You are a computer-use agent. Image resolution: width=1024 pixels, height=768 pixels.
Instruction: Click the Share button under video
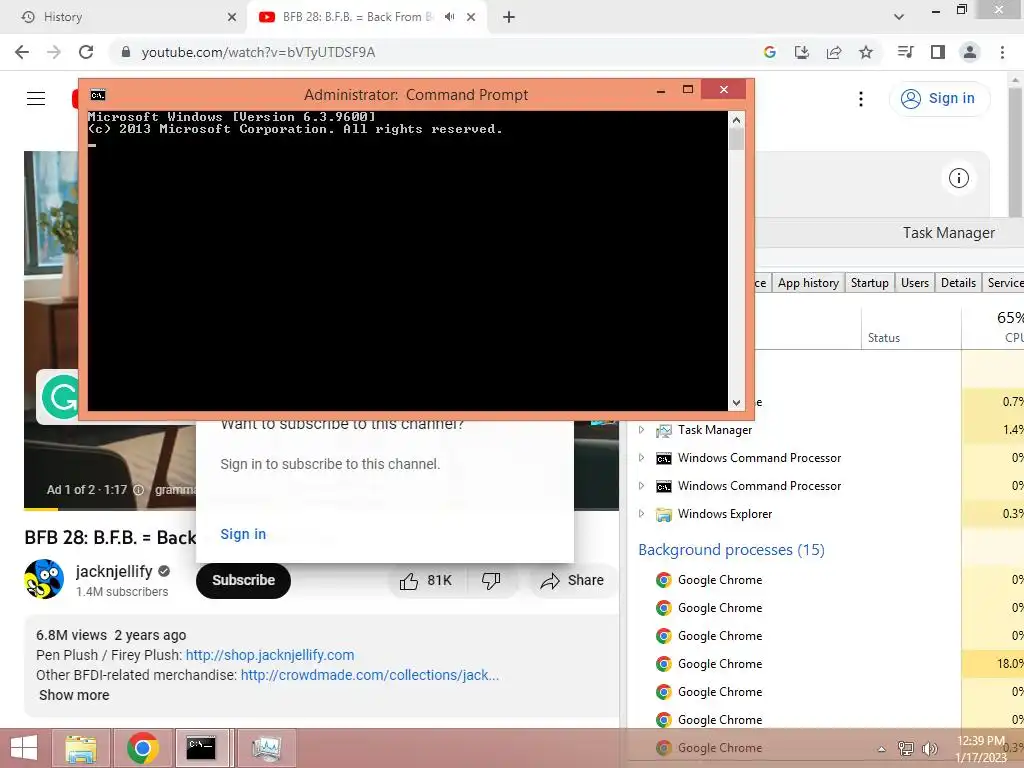(x=572, y=581)
